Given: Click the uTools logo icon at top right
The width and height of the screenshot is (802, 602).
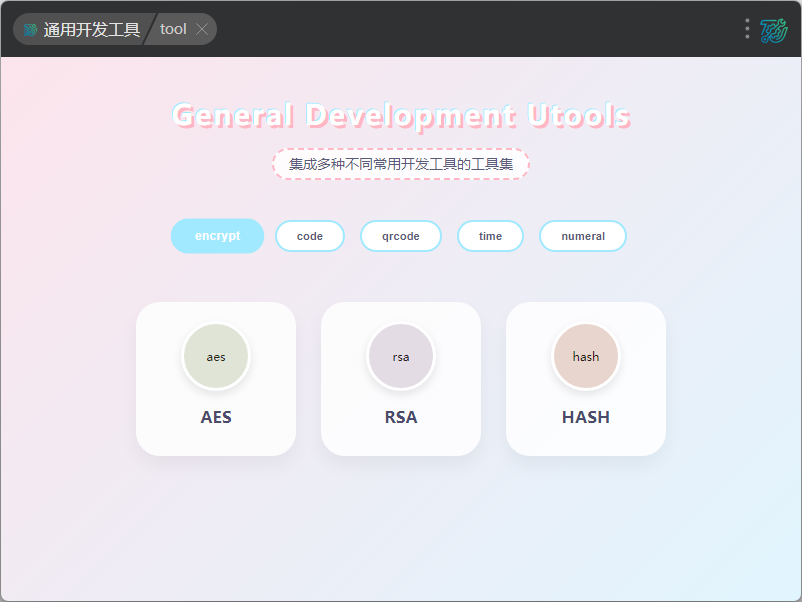Looking at the screenshot, I should coord(774,31).
